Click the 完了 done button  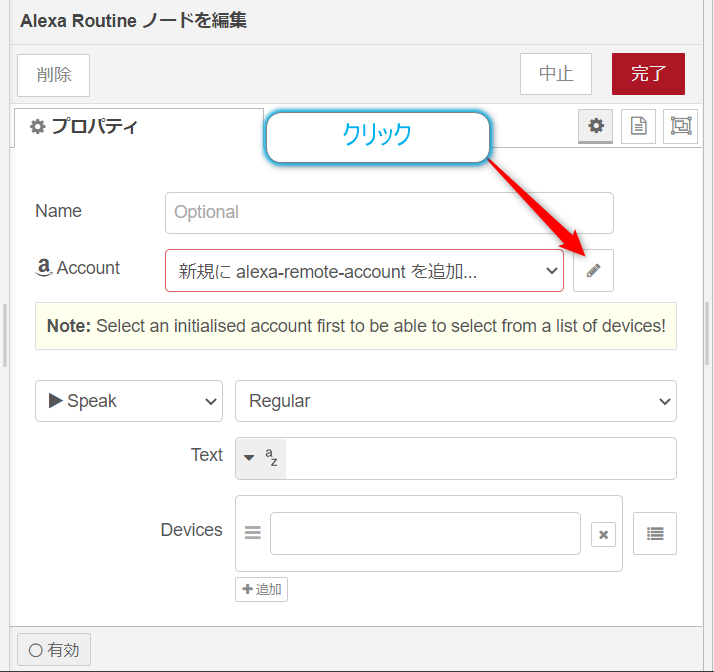(x=648, y=74)
